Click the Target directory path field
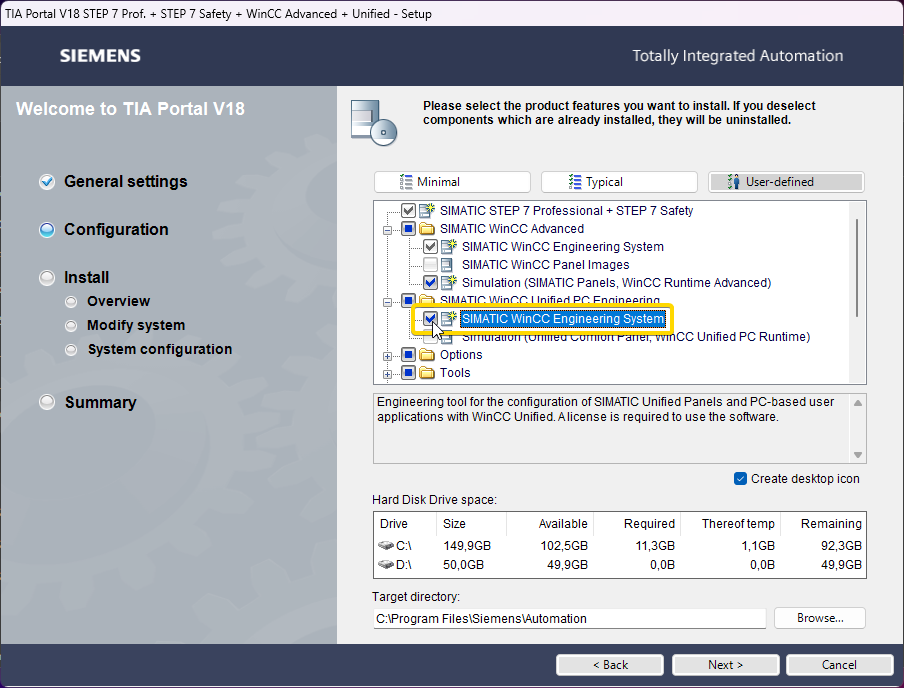The image size is (904, 688). point(570,618)
